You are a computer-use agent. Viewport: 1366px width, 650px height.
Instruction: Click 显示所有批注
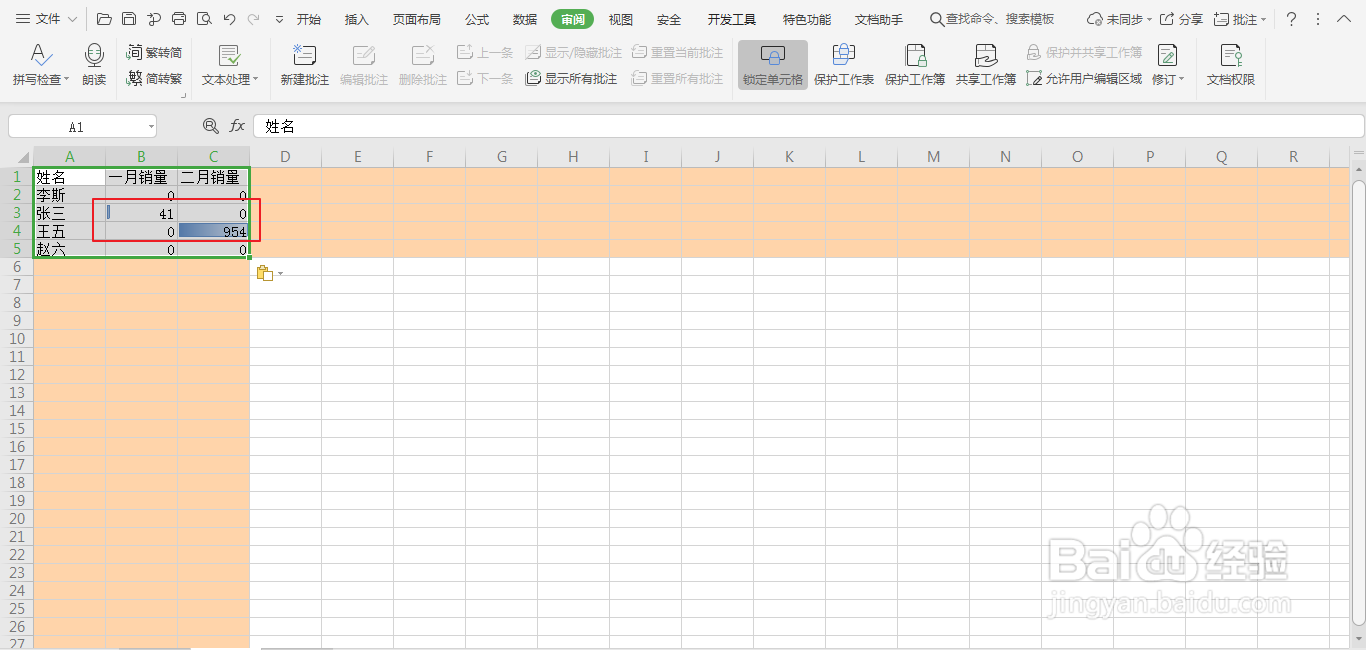pos(572,79)
